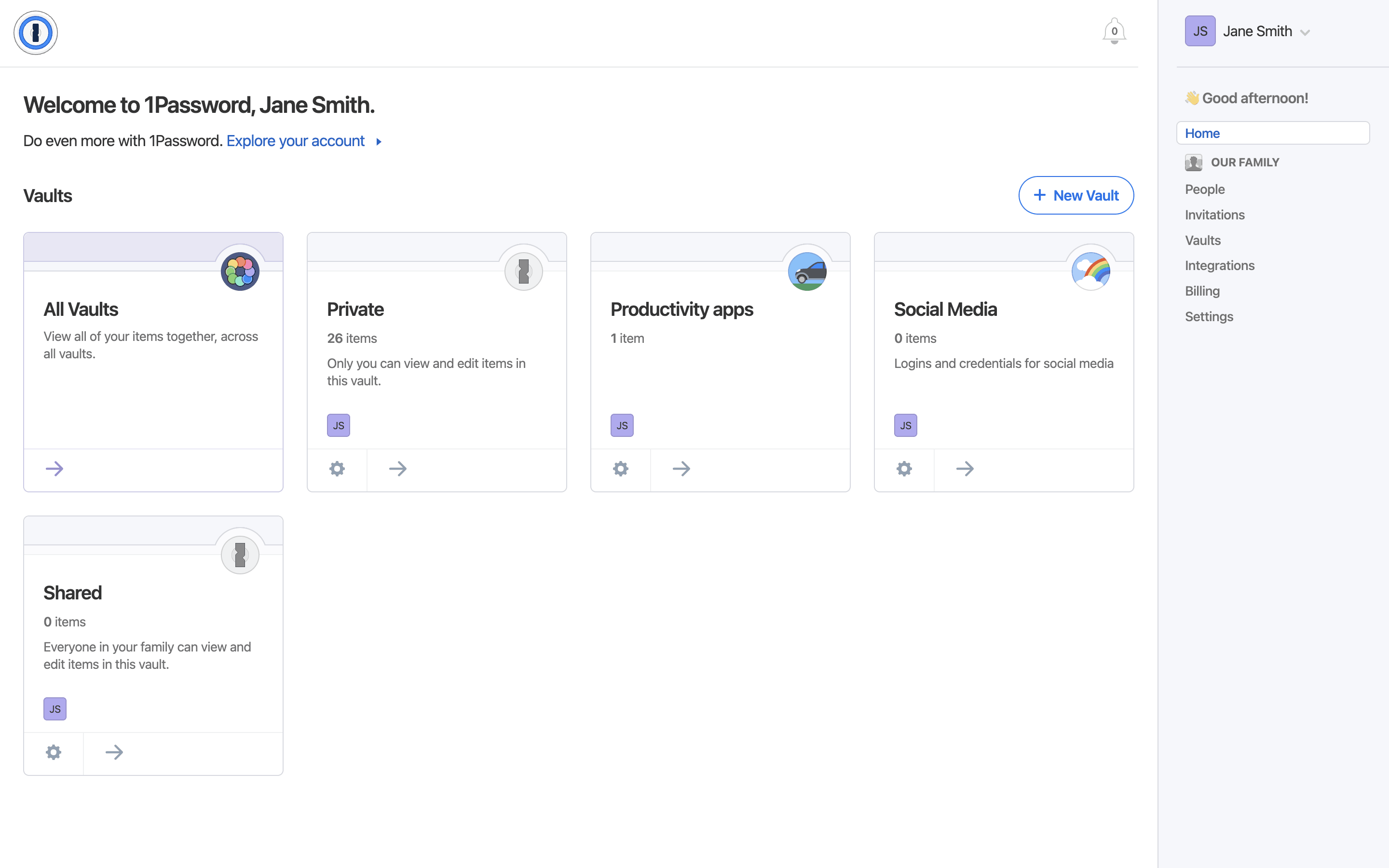Expand the Jane Smith account menu
Image resolution: width=1389 pixels, height=868 pixels.
pyautogui.click(x=1304, y=33)
